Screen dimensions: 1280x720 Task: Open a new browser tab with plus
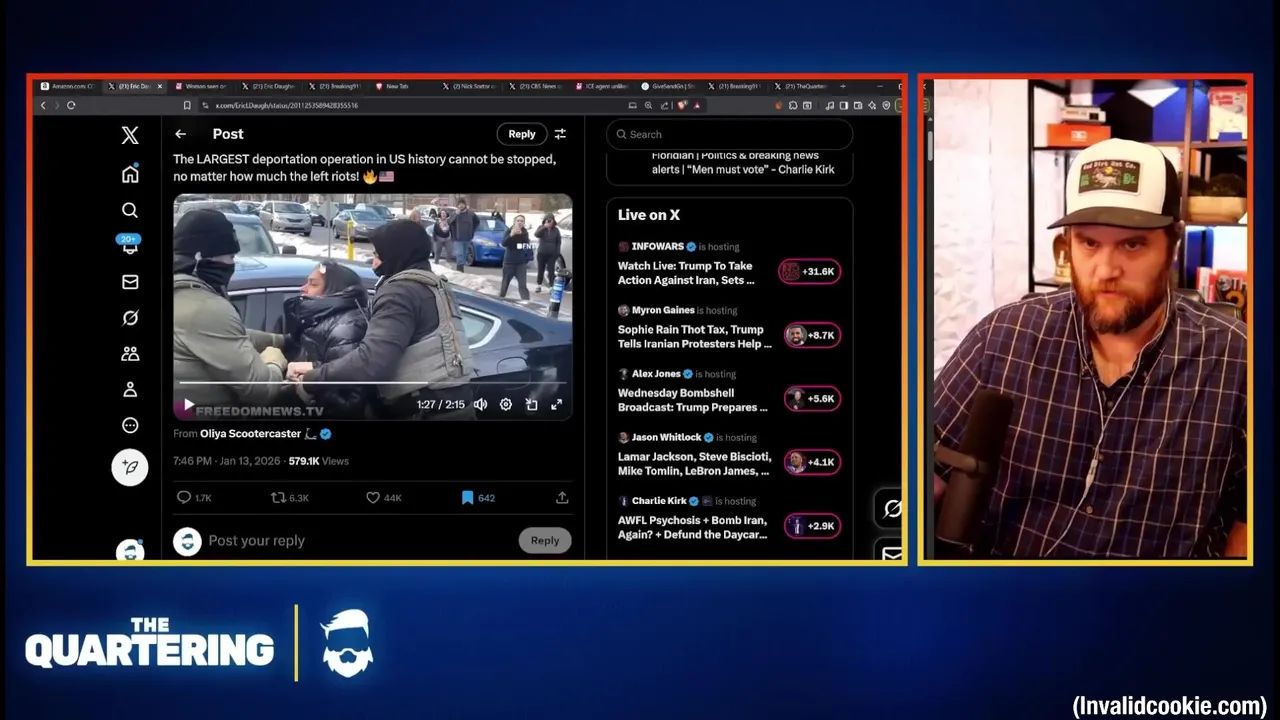coord(842,87)
